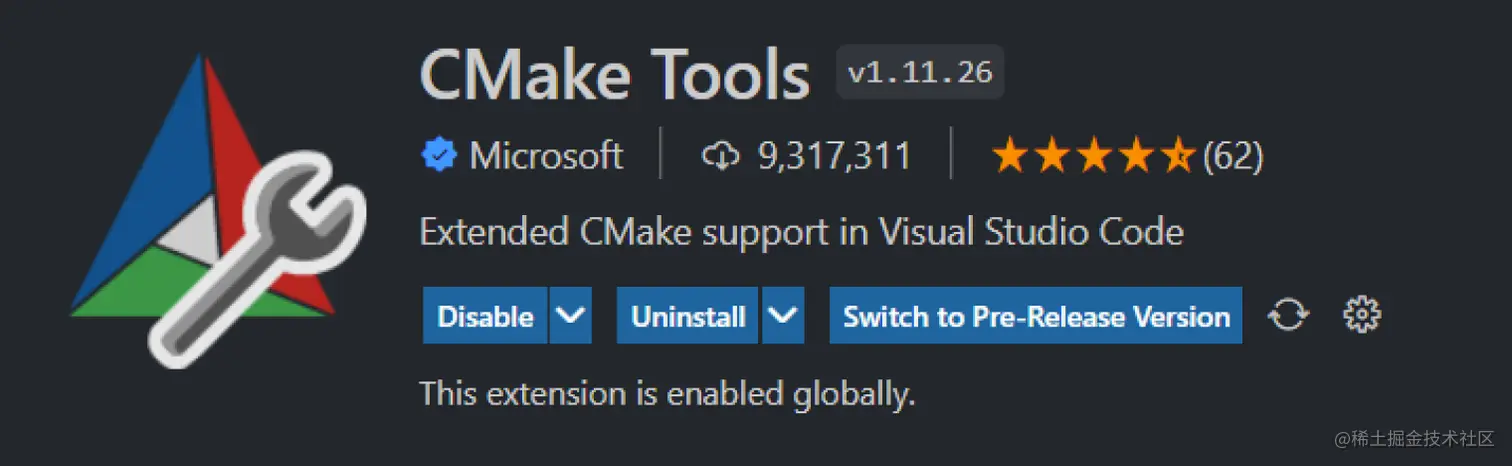1512x466 pixels.
Task: Click the blue verified publisher badge
Action: [437, 156]
